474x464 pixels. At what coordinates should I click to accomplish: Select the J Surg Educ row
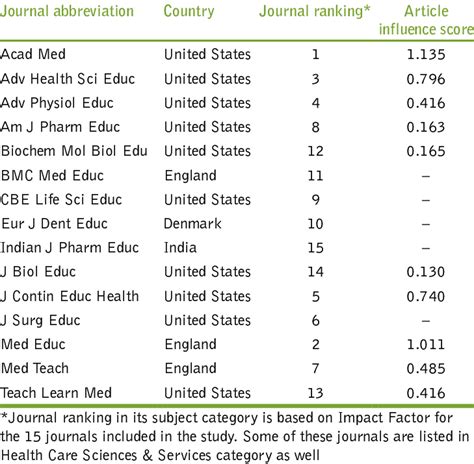[237, 320]
